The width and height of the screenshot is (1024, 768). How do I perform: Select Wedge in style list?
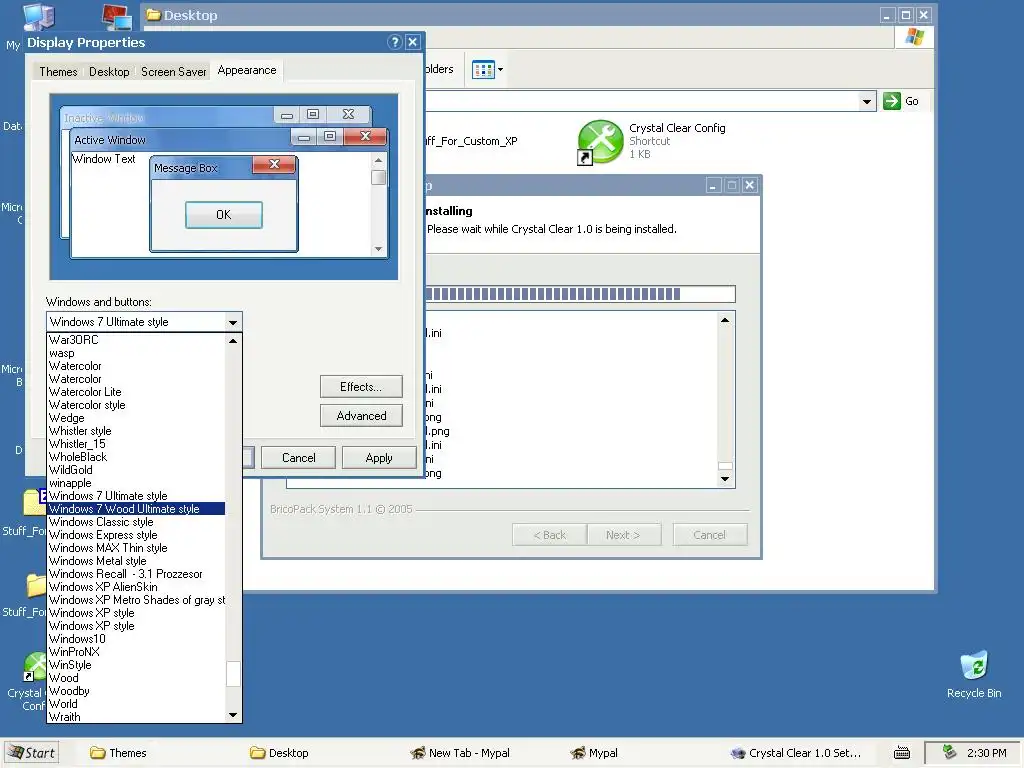pos(136,418)
